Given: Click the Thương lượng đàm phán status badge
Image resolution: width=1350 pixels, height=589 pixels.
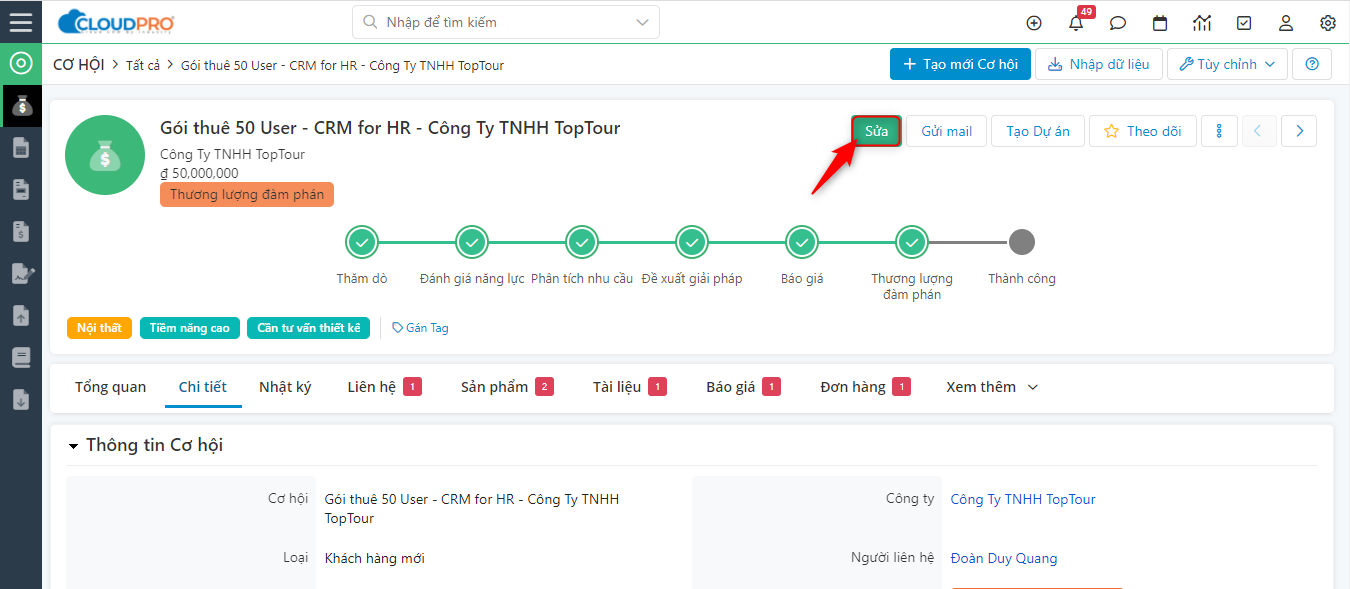Looking at the screenshot, I should coord(247,195).
